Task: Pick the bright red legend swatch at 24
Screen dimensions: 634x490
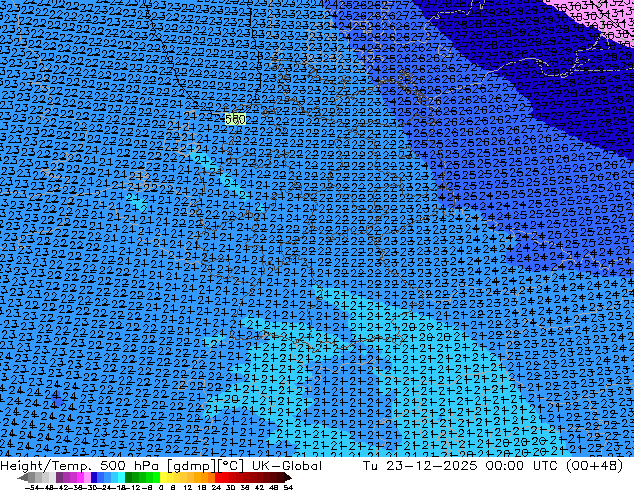Action: coord(218,477)
